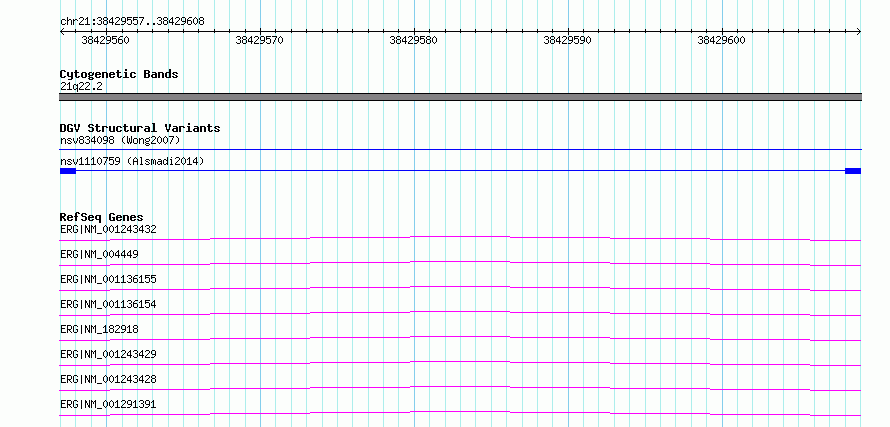Open transcript ERG|NM_182918
This screenshot has width=890, height=427.
click(x=99, y=329)
